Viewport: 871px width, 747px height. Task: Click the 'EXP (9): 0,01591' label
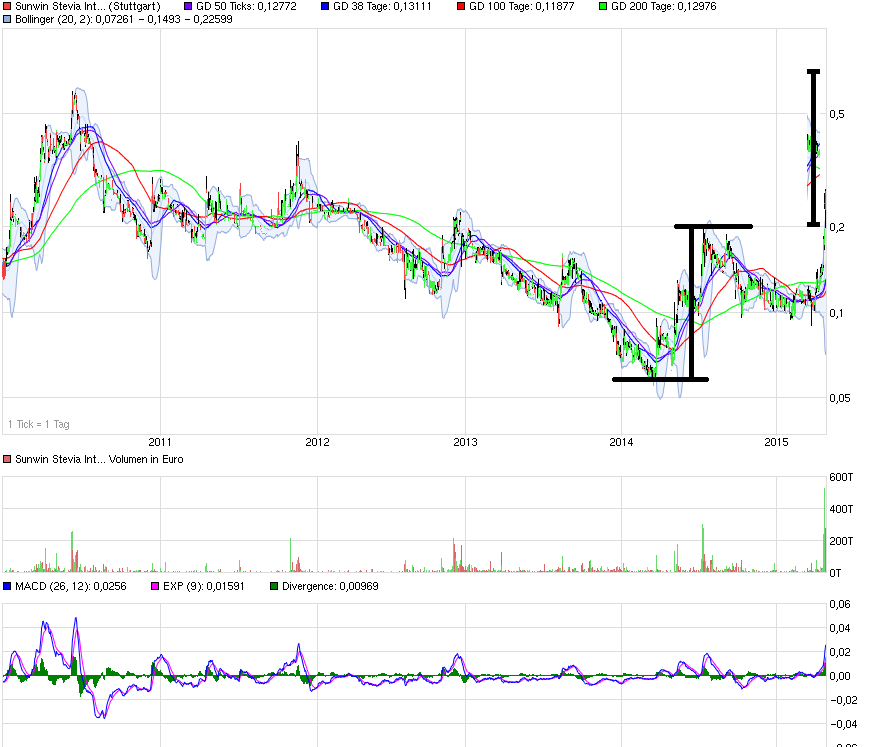203,586
